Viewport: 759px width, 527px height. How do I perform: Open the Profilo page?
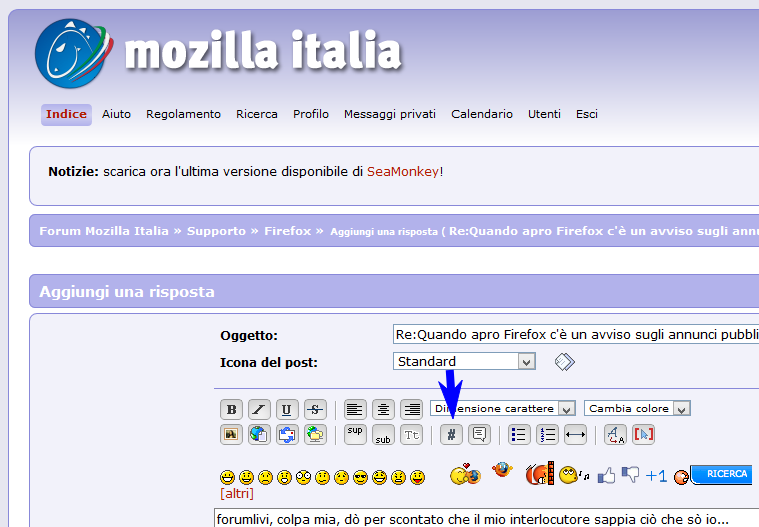click(x=311, y=114)
